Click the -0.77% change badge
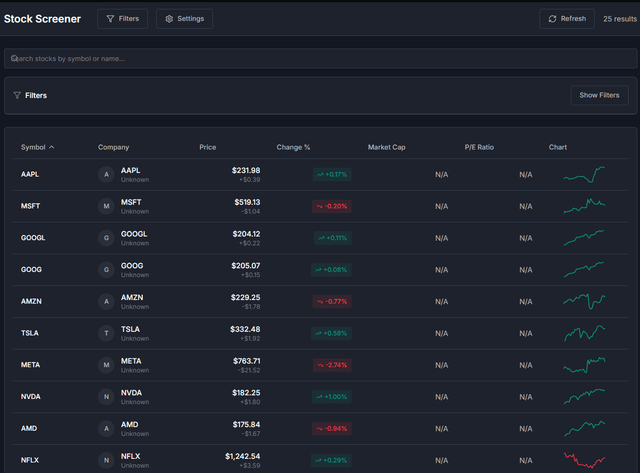The image size is (640, 473). coord(332,302)
